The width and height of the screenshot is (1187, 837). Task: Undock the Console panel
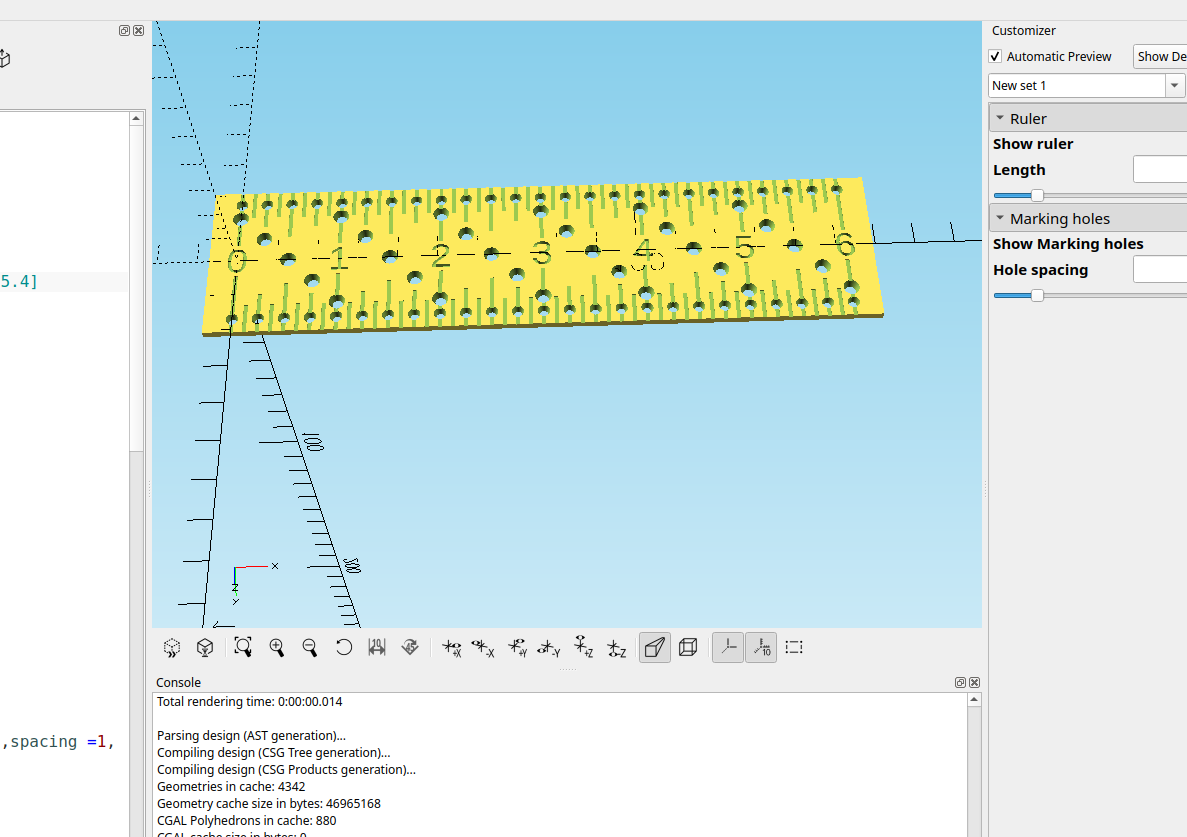959,682
